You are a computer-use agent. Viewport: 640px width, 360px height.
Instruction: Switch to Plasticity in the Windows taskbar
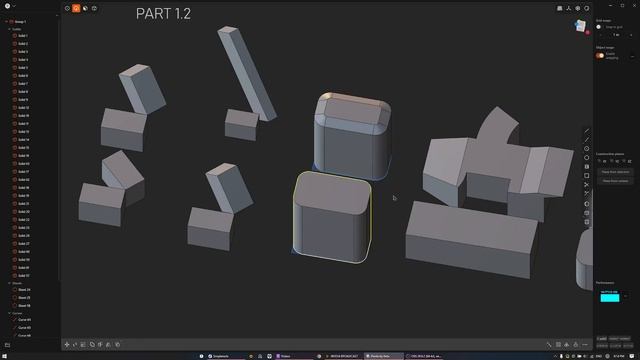tap(383, 356)
